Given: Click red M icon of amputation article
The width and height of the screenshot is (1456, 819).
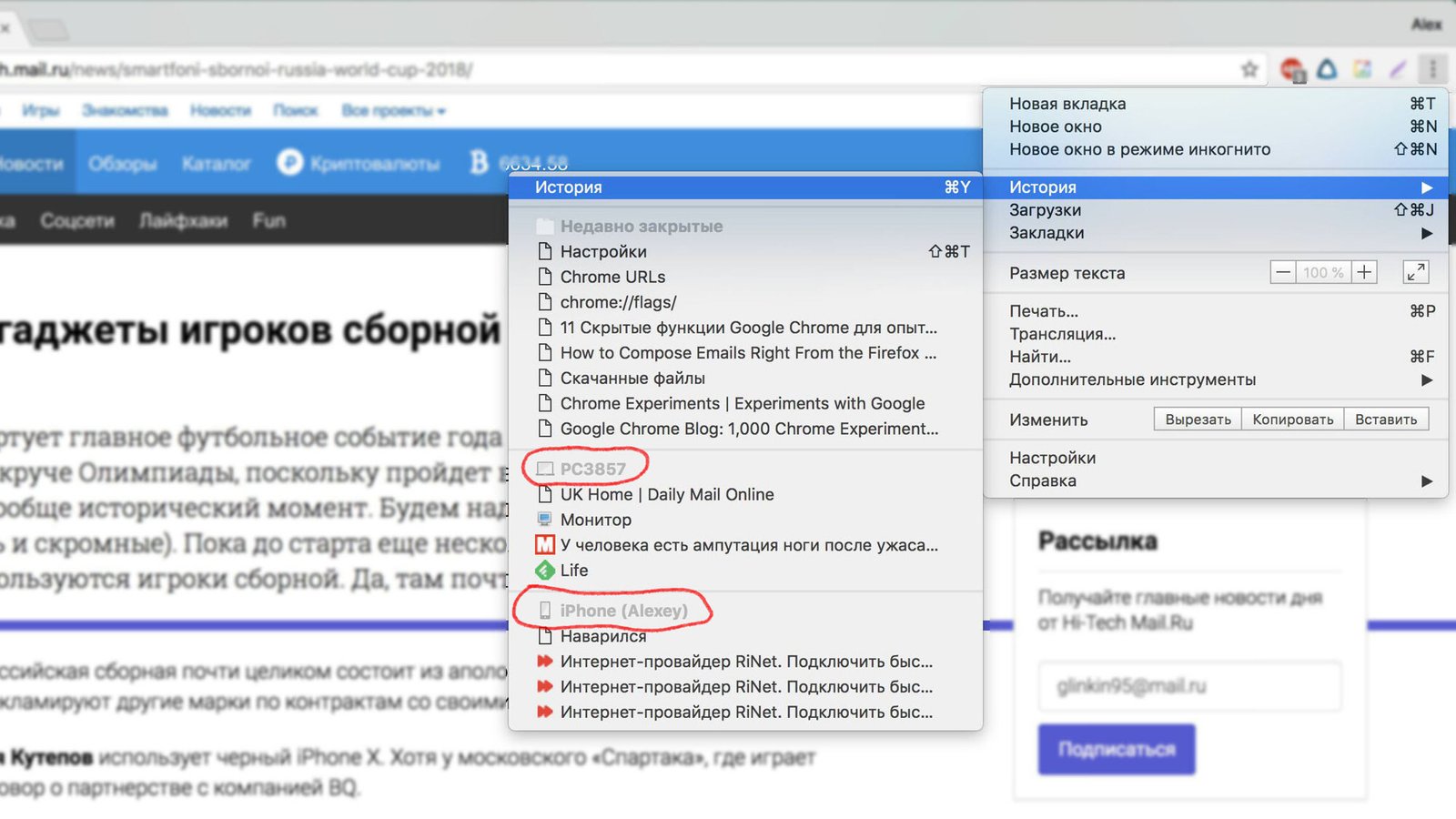Looking at the screenshot, I should click(545, 545).
